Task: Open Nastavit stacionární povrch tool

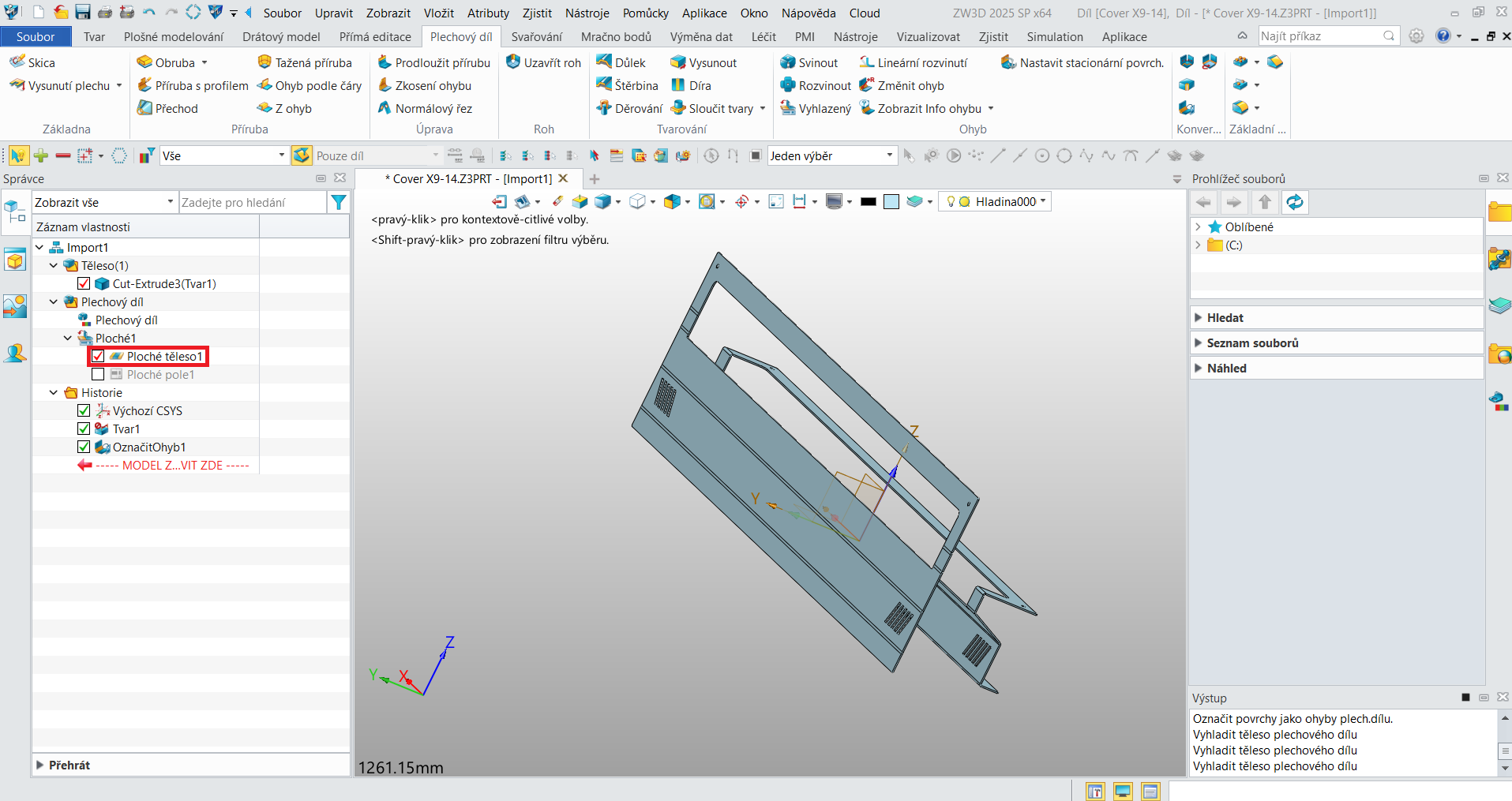Action: (1082, 62)
